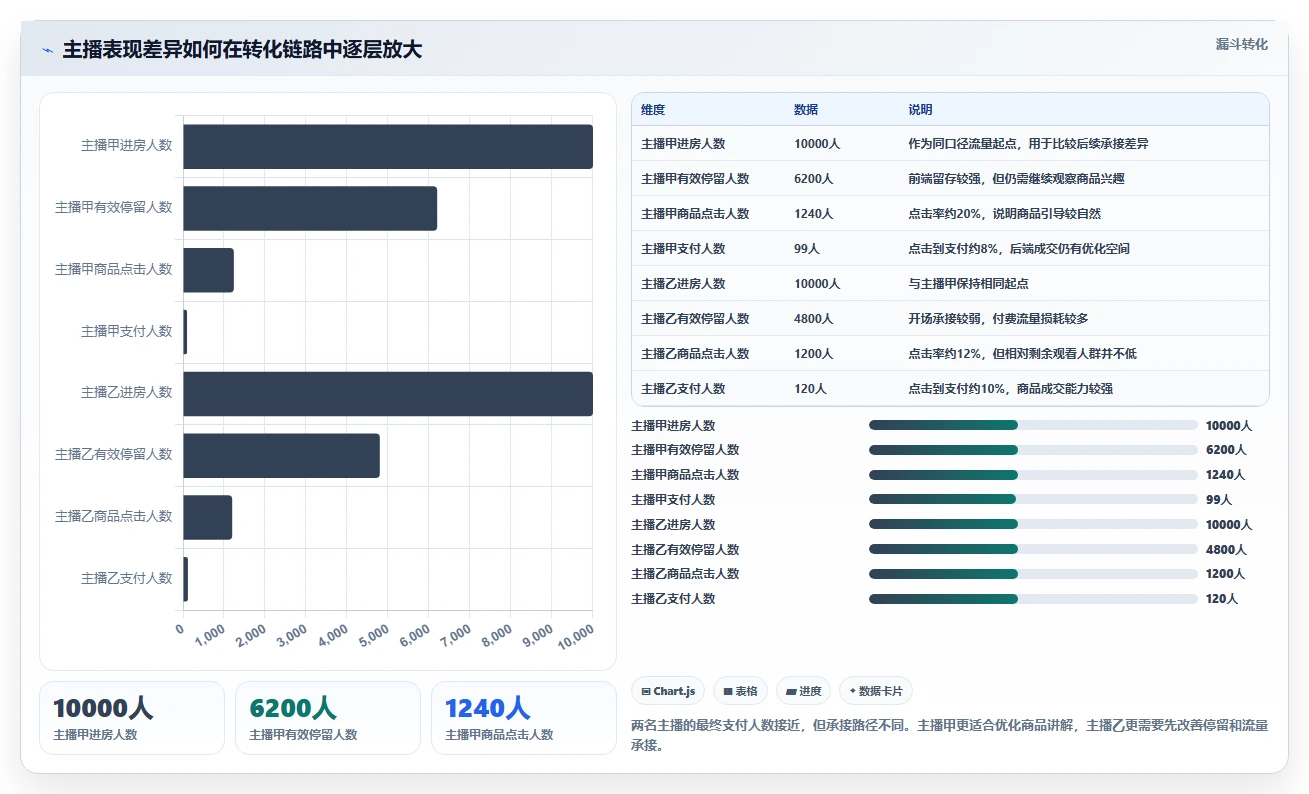
Task: Click the 4800人 progress list value
Action: coord(1226,550)
